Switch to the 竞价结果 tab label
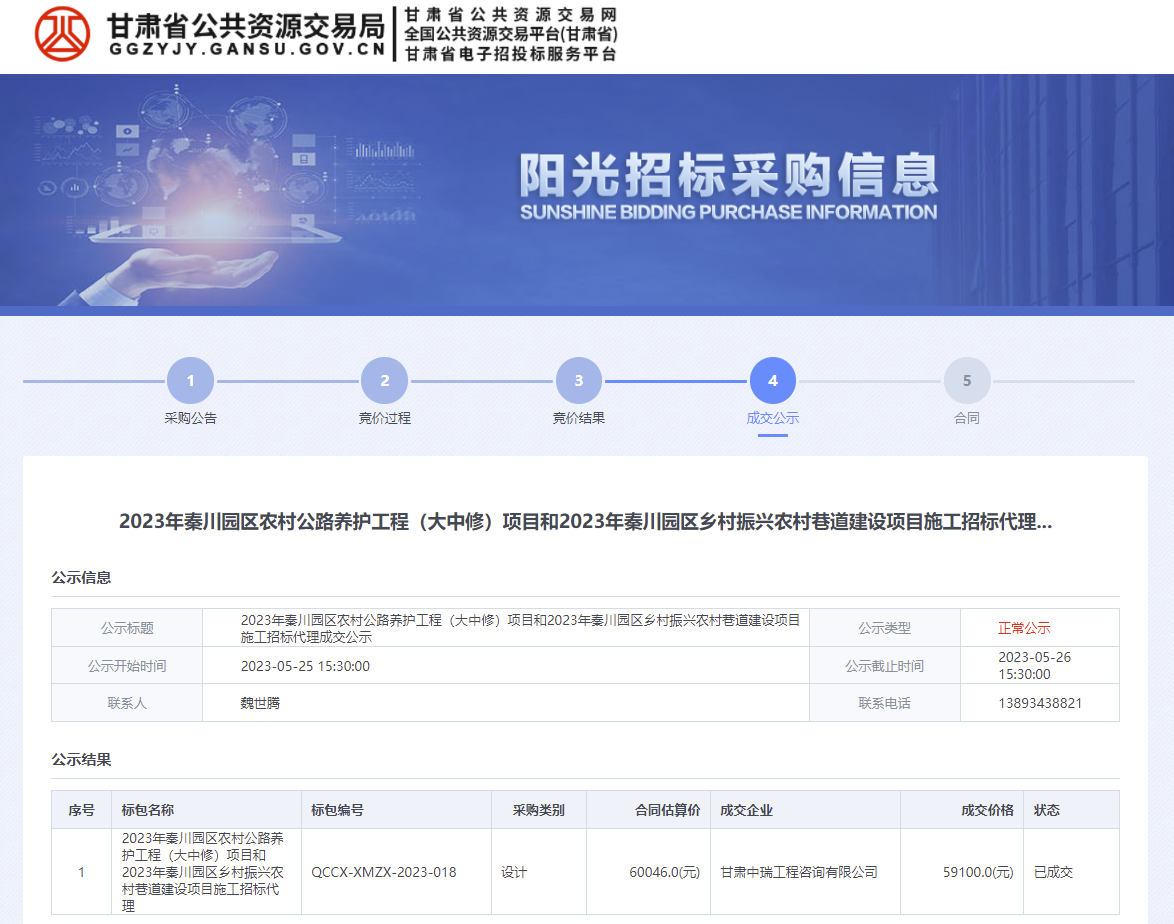1174x924 pixels. coord(579,418)
